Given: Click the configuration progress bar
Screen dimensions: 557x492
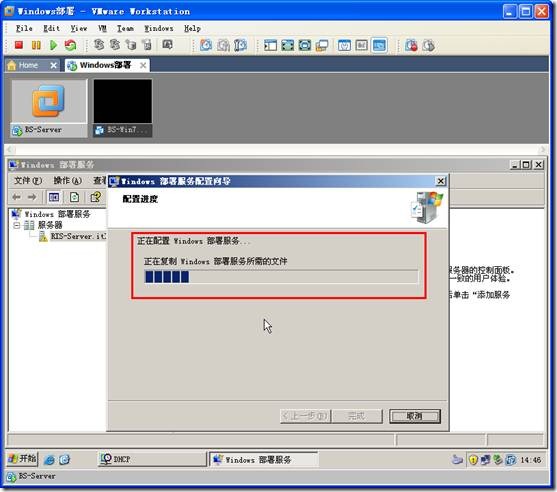Looking at the screenshot, I should [281, 277].
